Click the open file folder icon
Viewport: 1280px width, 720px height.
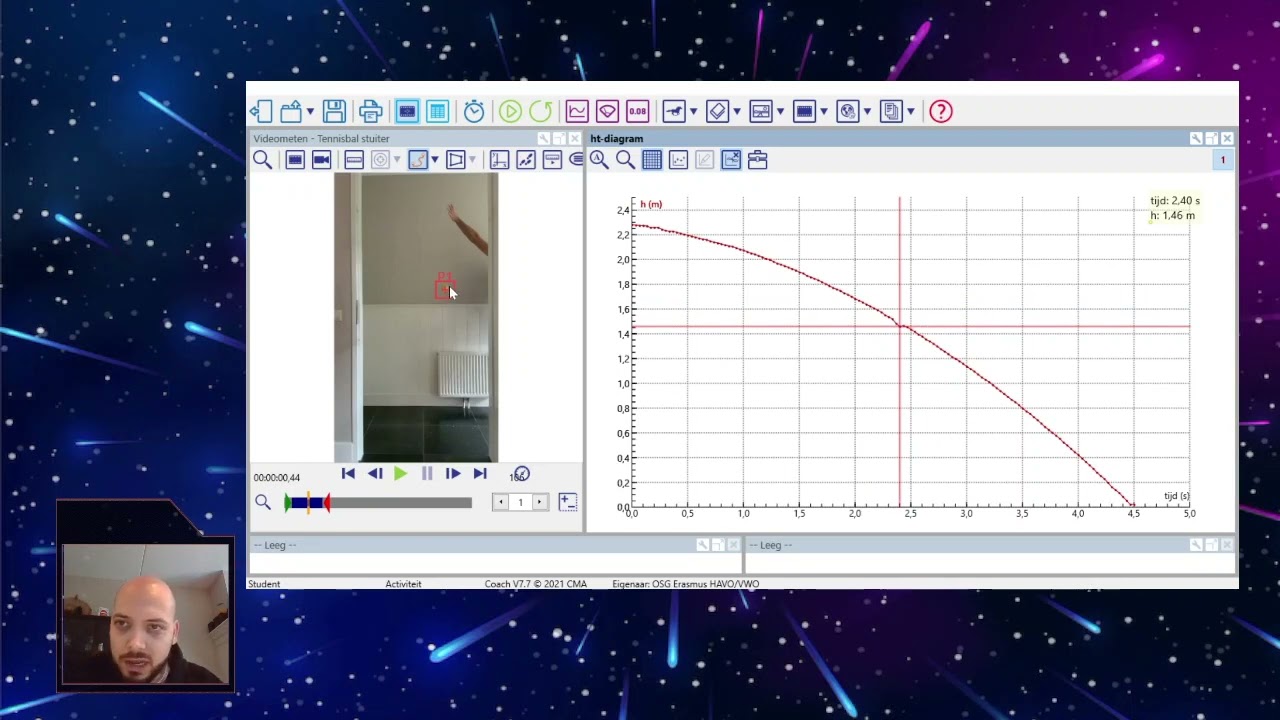pos(291,111)
